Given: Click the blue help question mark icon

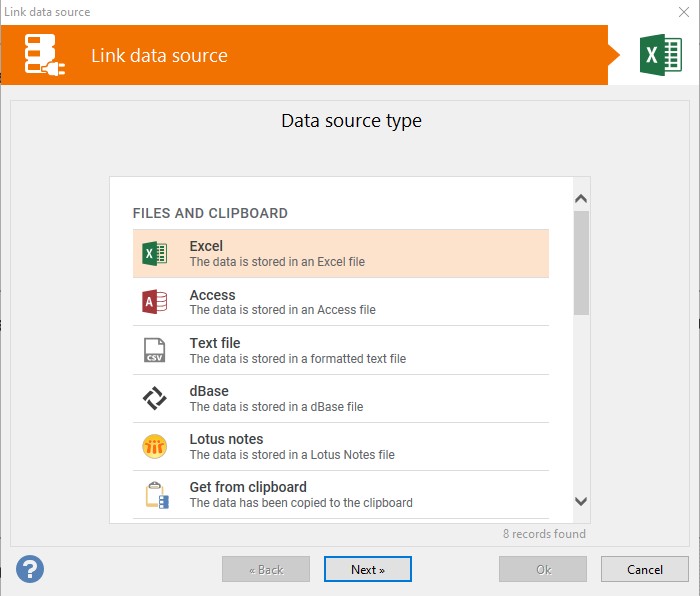Looking at the screenshot, I should [x=30, y=569].
